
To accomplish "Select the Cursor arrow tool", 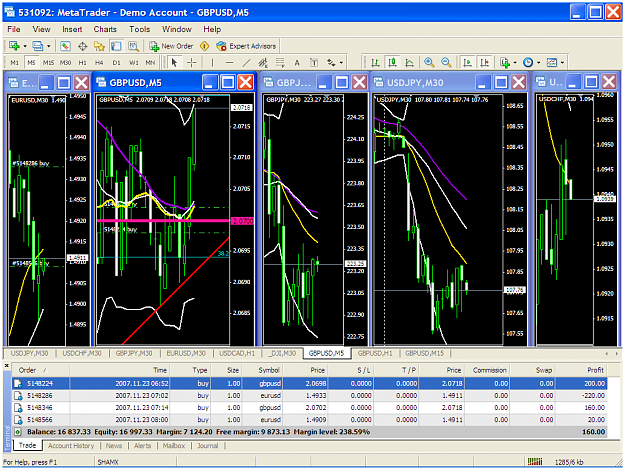I will pyautogui.click(x=174, y=62).
